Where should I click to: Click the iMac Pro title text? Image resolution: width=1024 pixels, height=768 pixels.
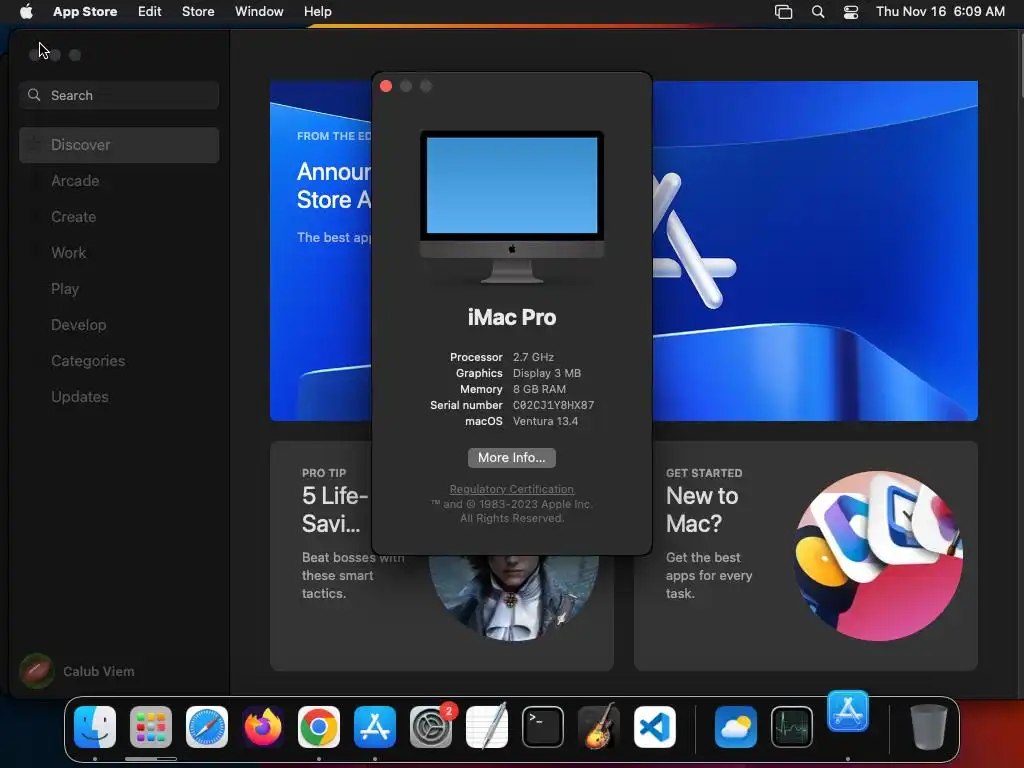pos(511,317)
